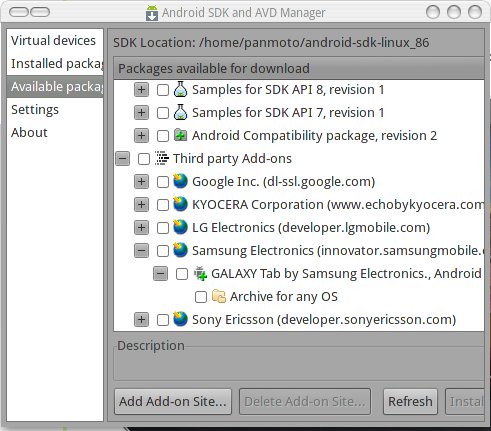Check the GALAXY Tab checkbox

182,274
